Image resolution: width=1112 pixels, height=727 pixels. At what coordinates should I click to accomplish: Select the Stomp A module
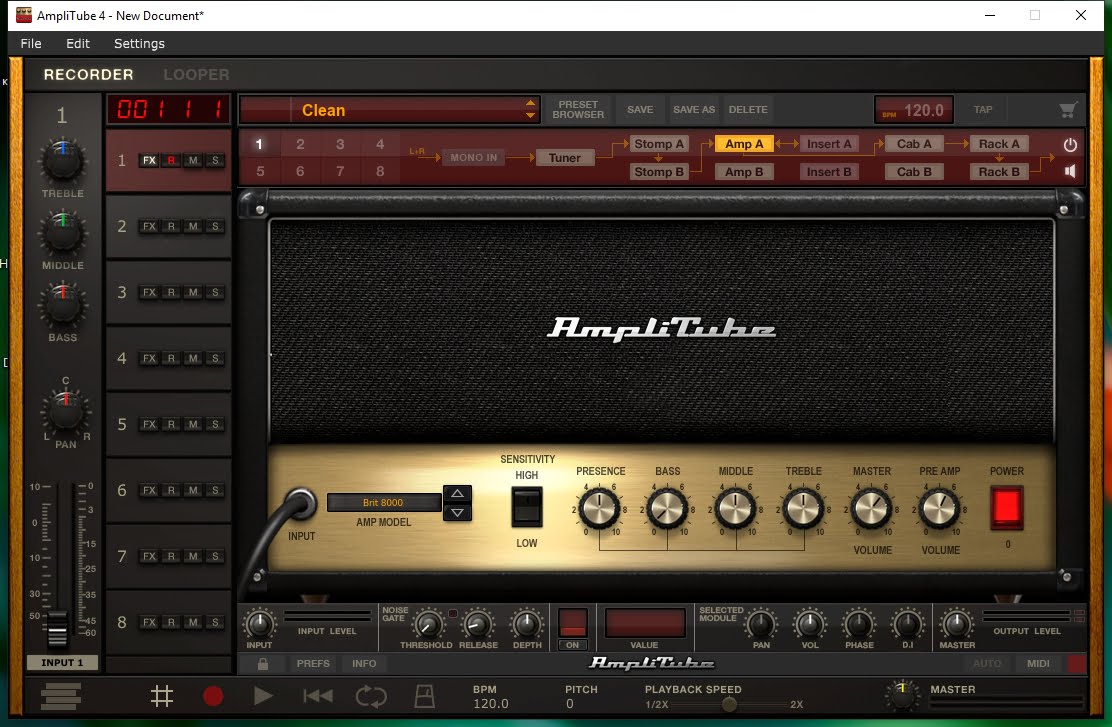pyautogui.click(x=659, y=144)
